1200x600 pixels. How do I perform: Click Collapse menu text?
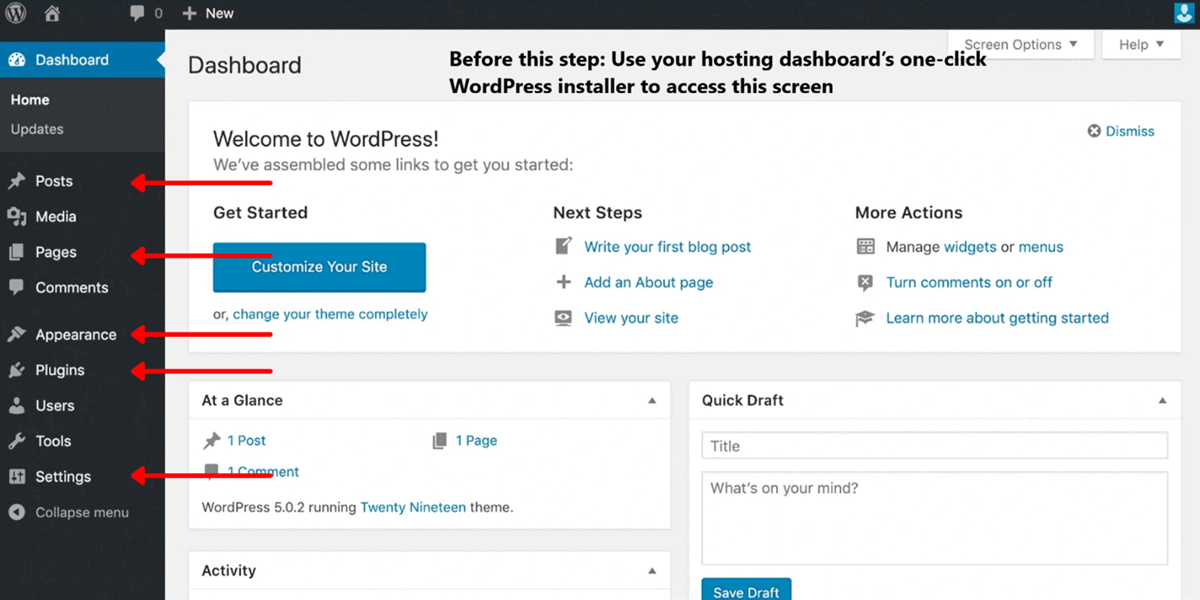point(82,512)
